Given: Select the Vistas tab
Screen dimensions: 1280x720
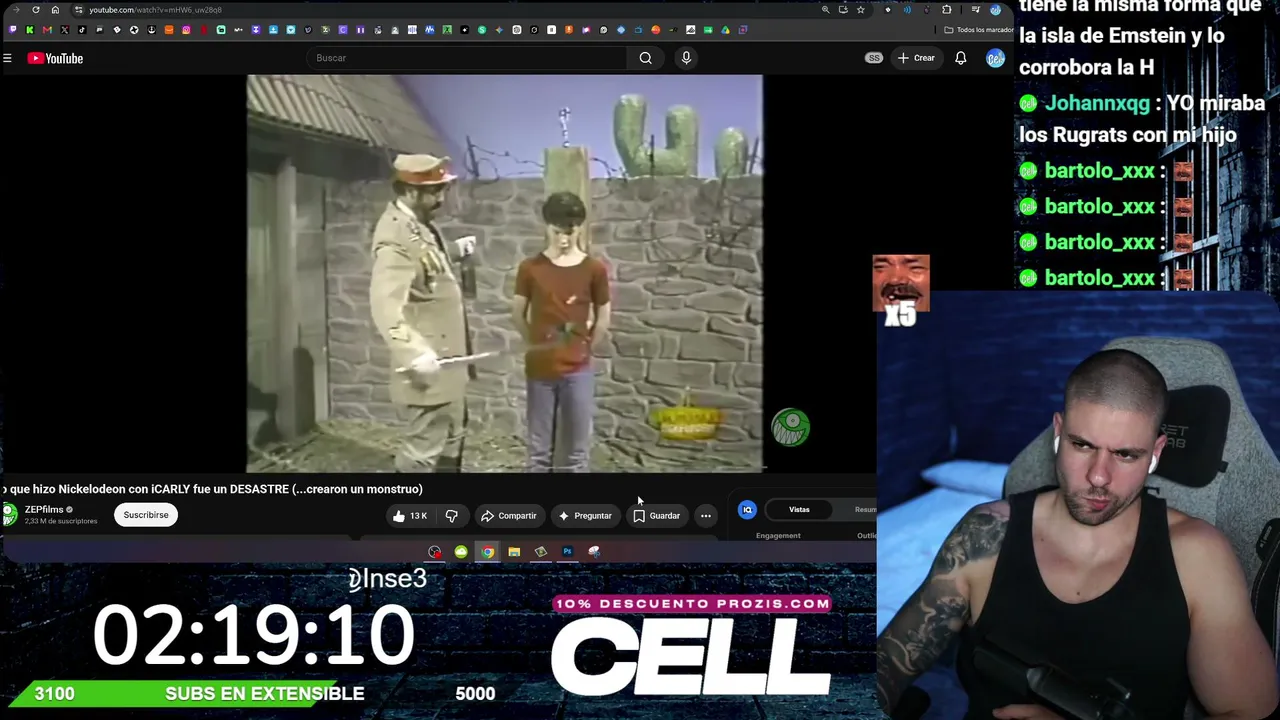Looking at the screenshot, I should point(799,510).
